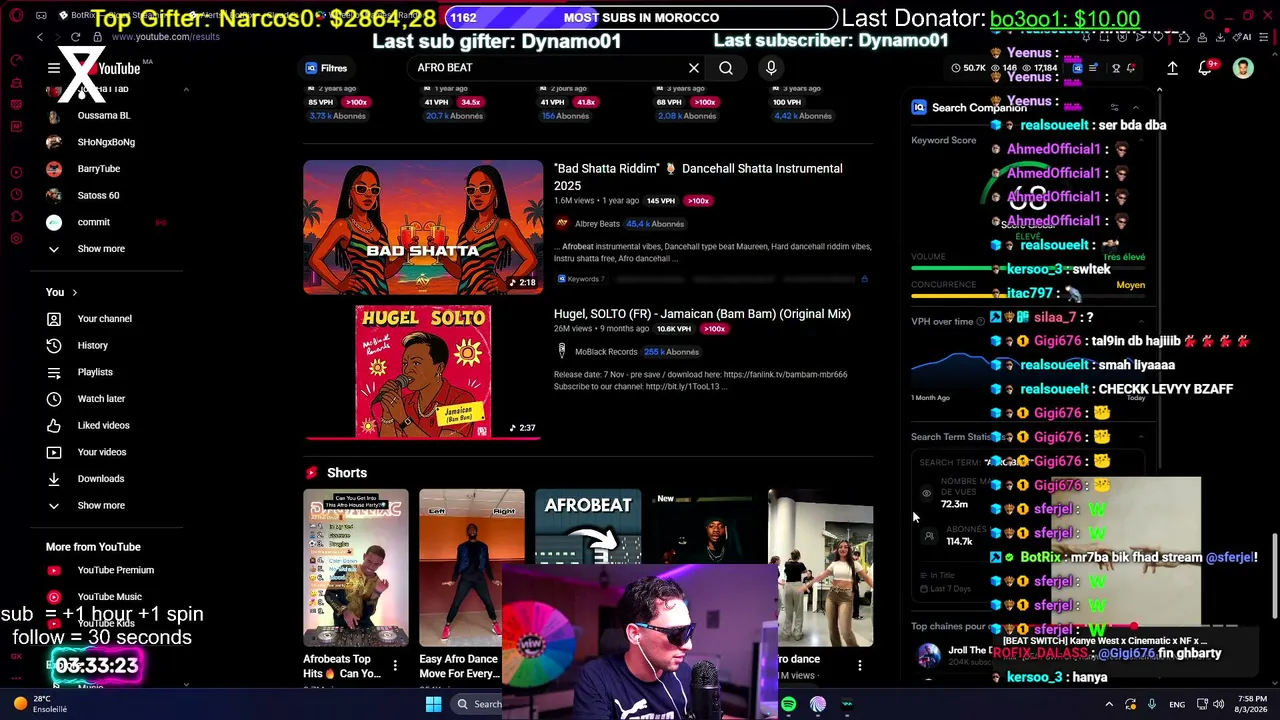Viewport: 1280px width, 720px height.
Task: Open Albrey Beats channel link
Action: [x=597, y=224]
